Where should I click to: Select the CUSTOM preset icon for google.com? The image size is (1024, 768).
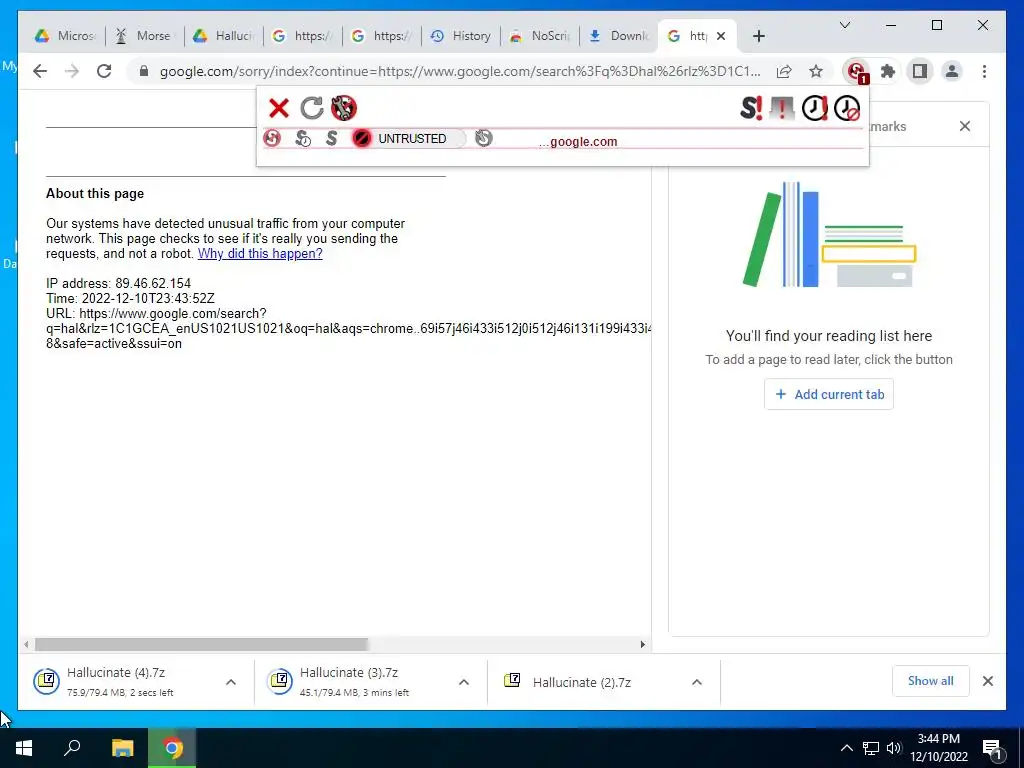click(x=484, y=138)
